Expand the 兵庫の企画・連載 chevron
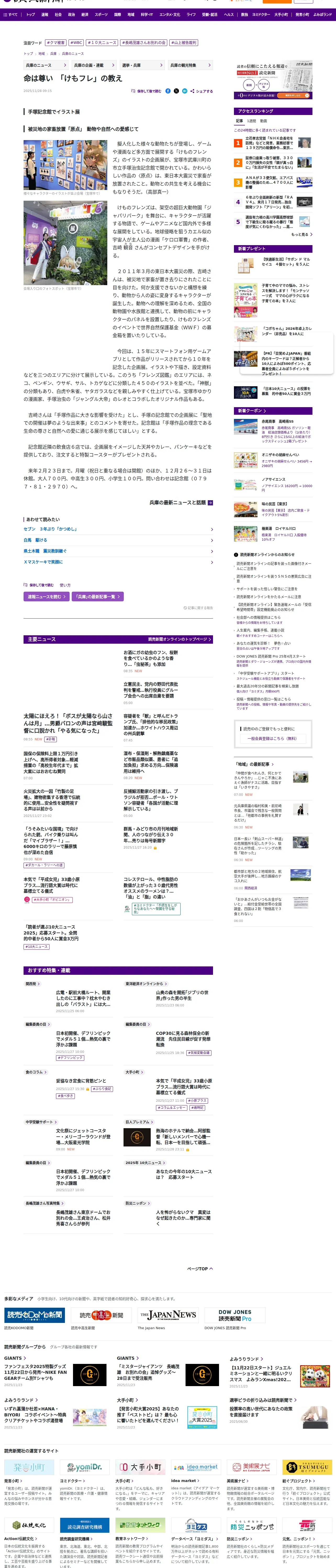This screenshot has height=1568, width=336. (113, 65)
